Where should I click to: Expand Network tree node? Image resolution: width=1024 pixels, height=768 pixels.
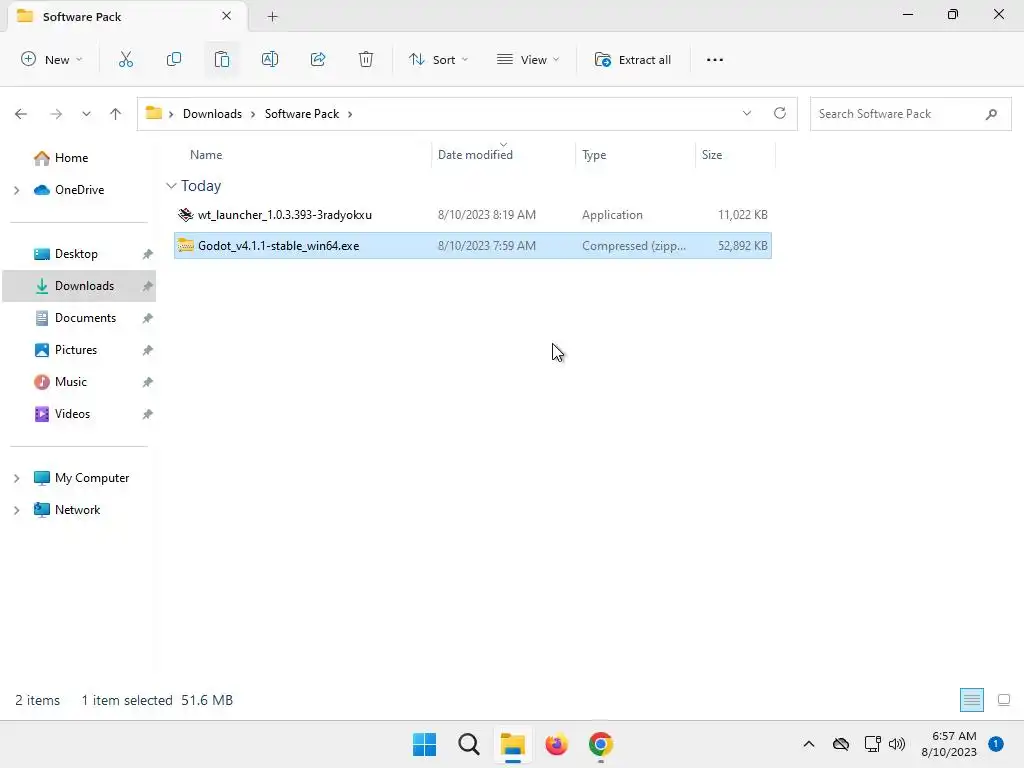[x=16, y=510]
